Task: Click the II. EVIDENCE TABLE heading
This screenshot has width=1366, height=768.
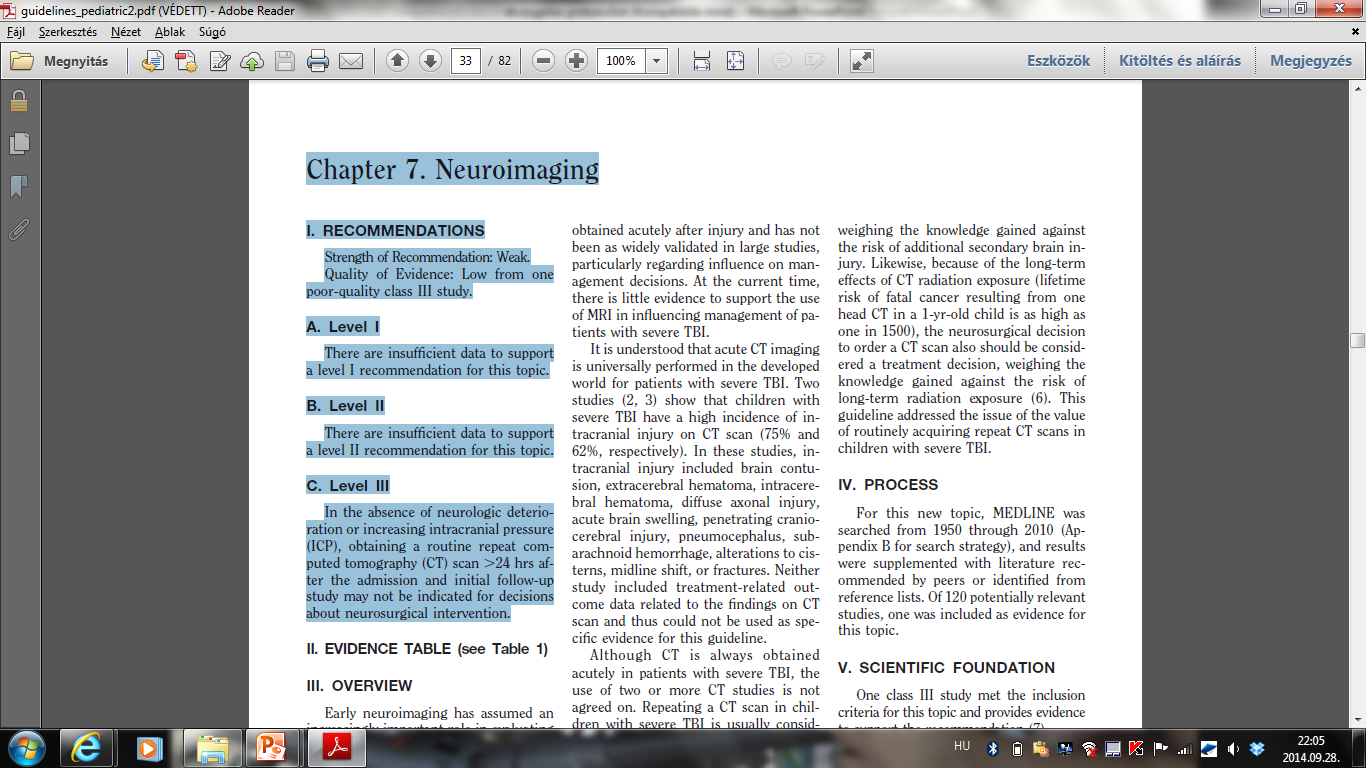Action: 427,649
